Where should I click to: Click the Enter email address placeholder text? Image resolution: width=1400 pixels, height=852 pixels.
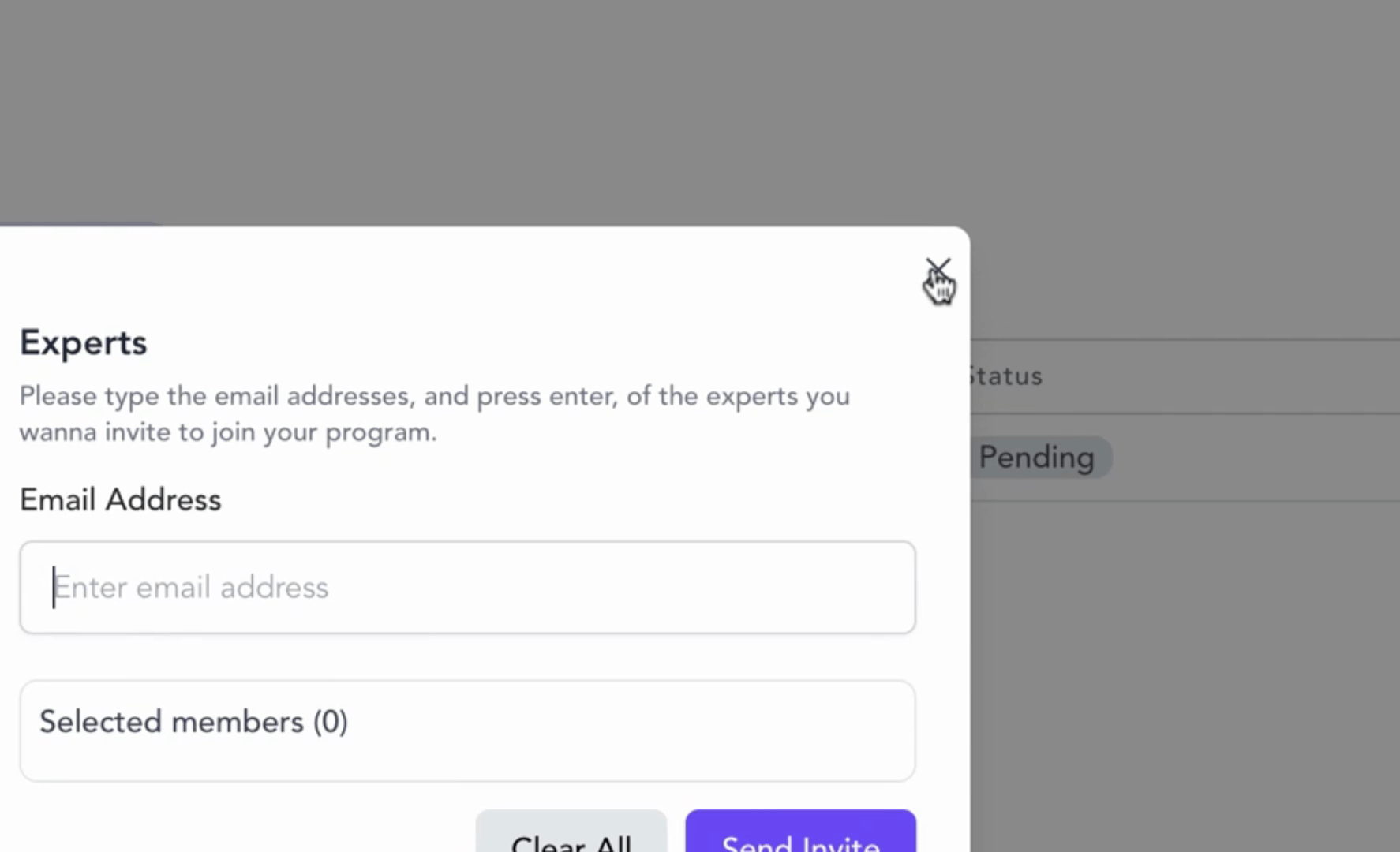point(191,588)
